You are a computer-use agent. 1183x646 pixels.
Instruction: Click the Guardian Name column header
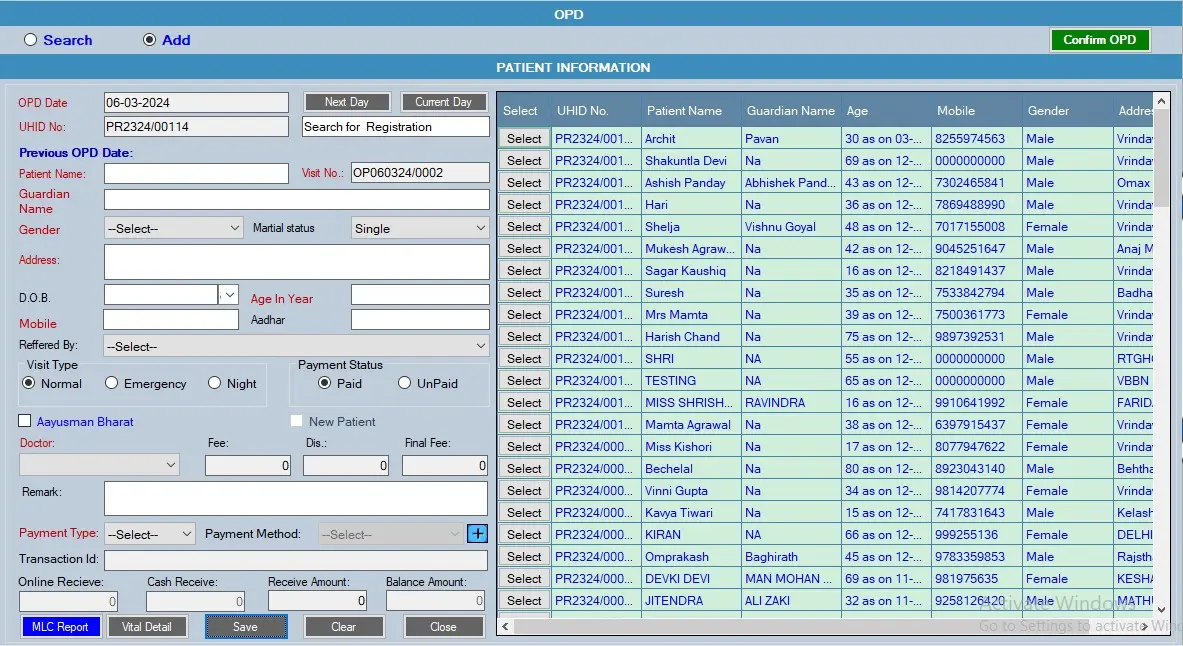[x=790, y=111]
